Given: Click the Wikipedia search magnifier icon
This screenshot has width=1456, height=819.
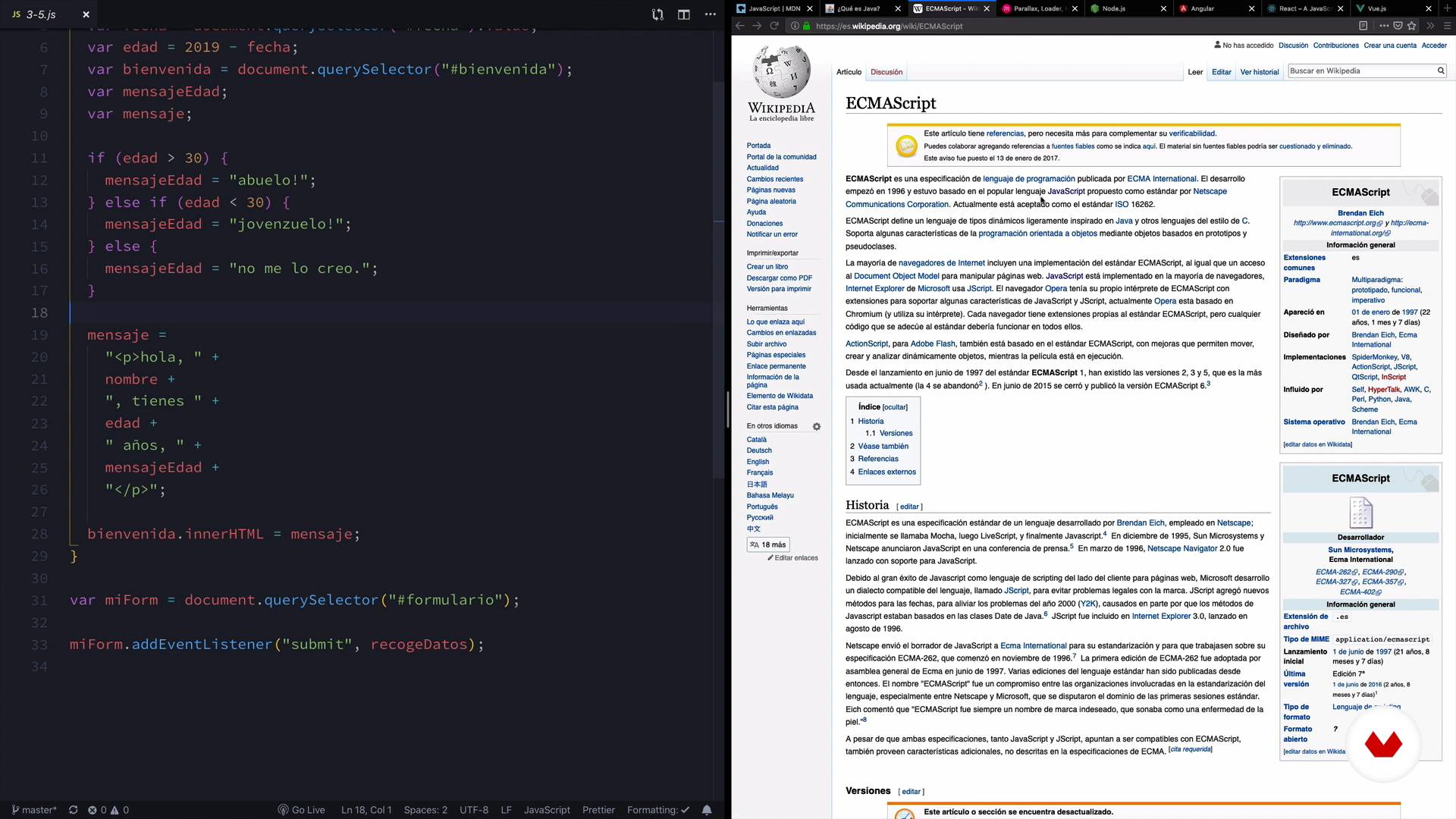Looking at the screenshot, I should click(1441, 71).
